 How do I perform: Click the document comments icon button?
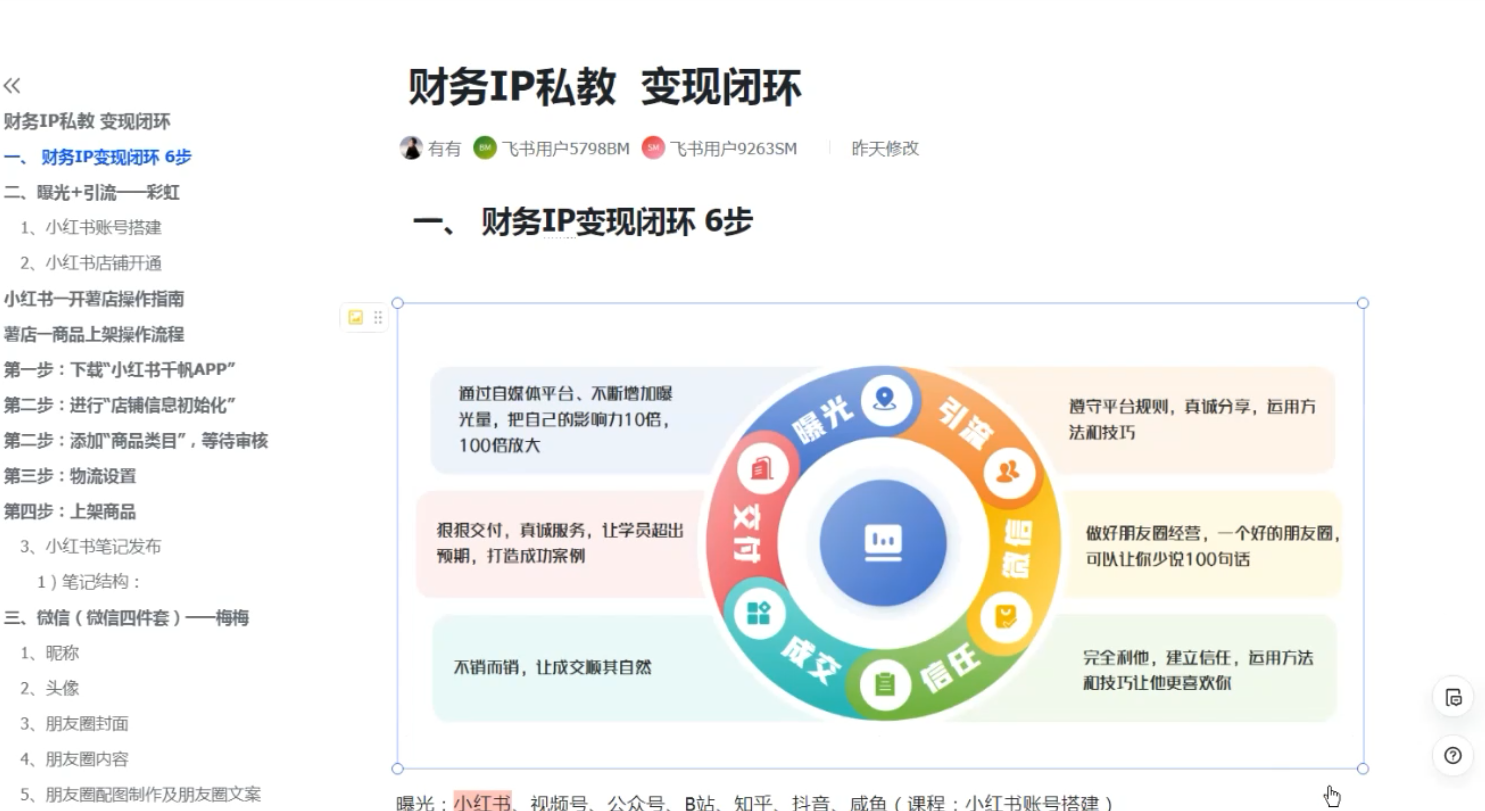pos(1453,698)
